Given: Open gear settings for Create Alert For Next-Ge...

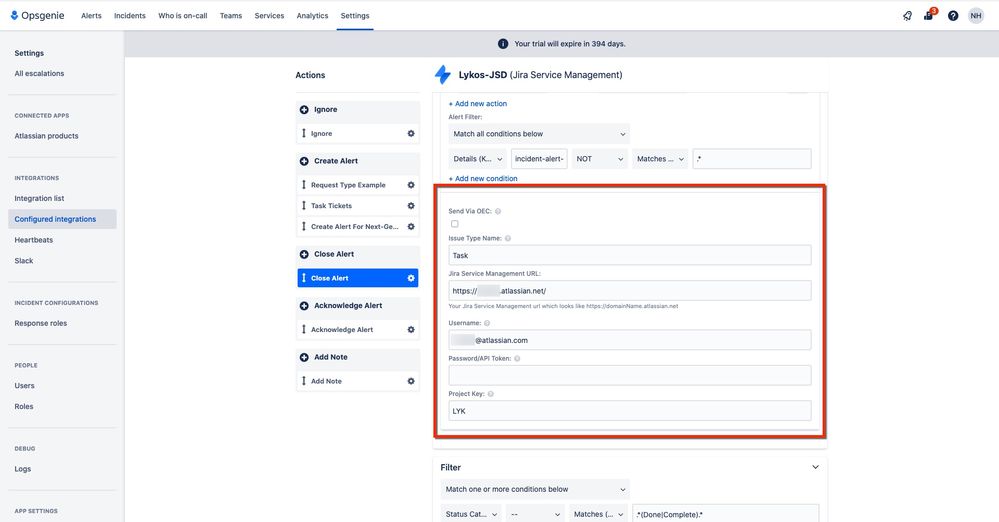Looking at the screenshot, I should click(x=411, y=227).
